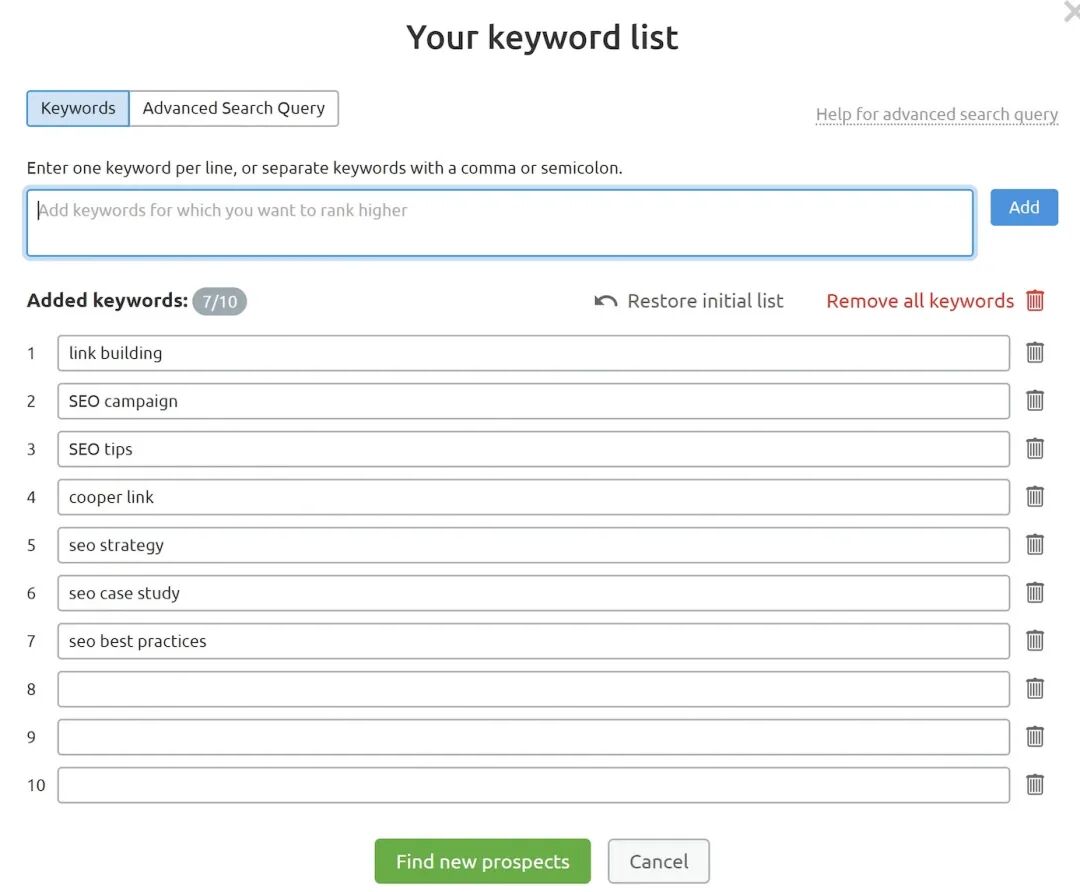Click the restore initial list arrow icon

tap(606, 301)
